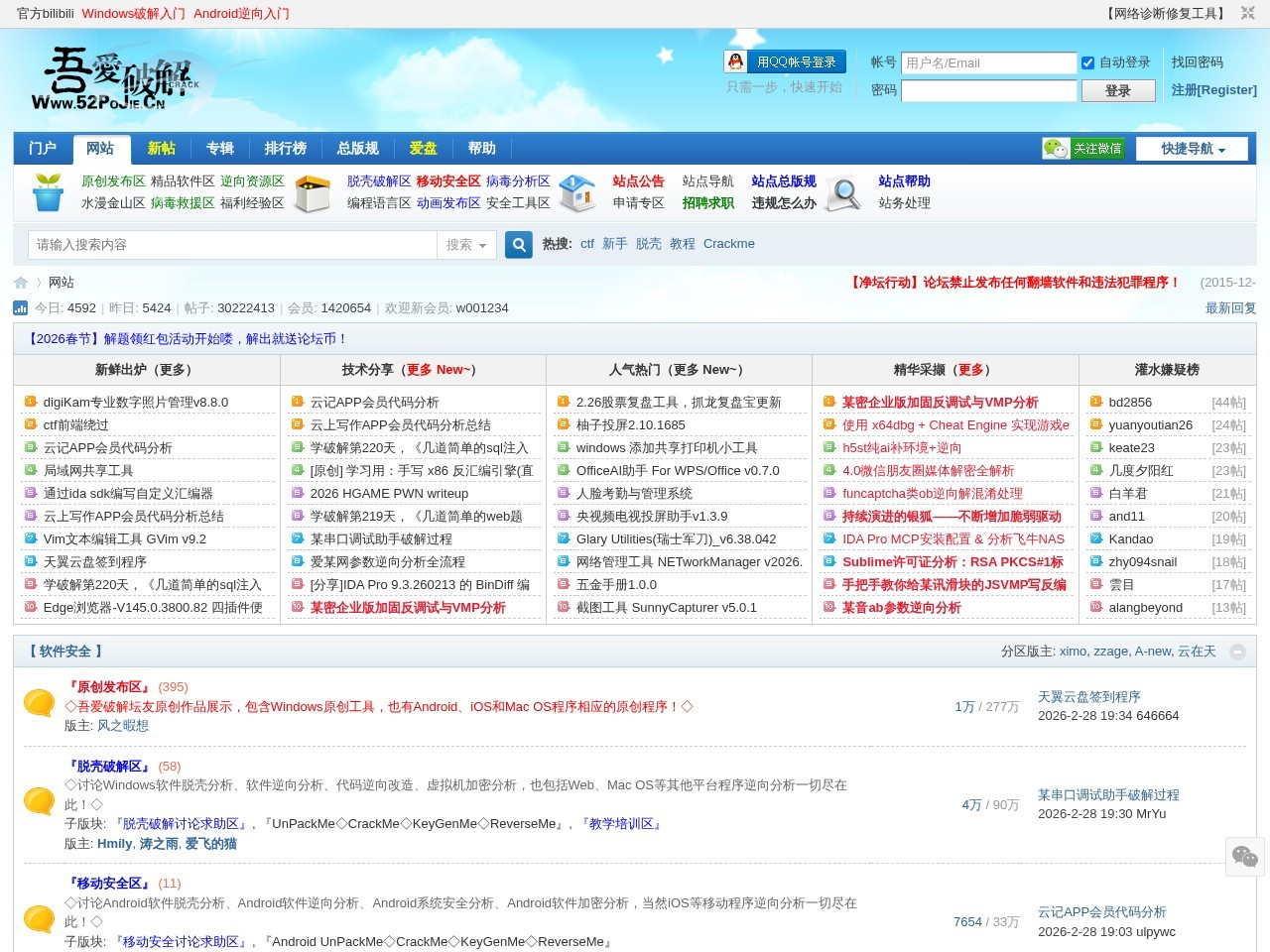This screenshot has width=1270, height=952.
Task: Open the search type dropdown beside 搜索
Action: [466, 244]
